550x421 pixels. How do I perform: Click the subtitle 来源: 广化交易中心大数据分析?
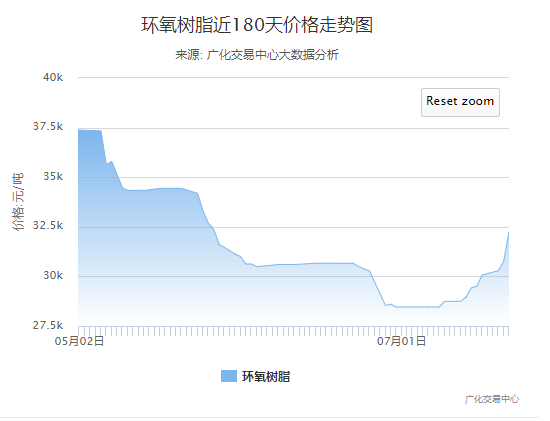(x=257, y=55)
